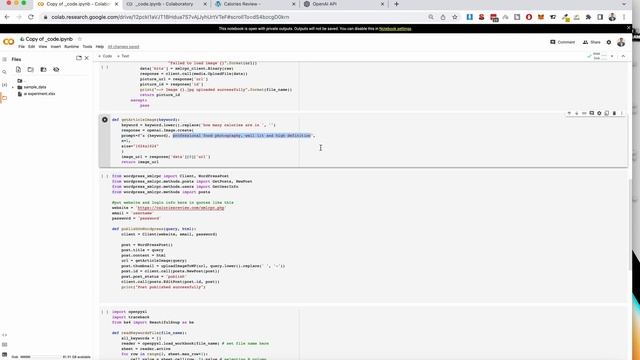The width and height of the screenshot is (640, 360).
Task: Reload the current page
Action: [x=31, y=17]
